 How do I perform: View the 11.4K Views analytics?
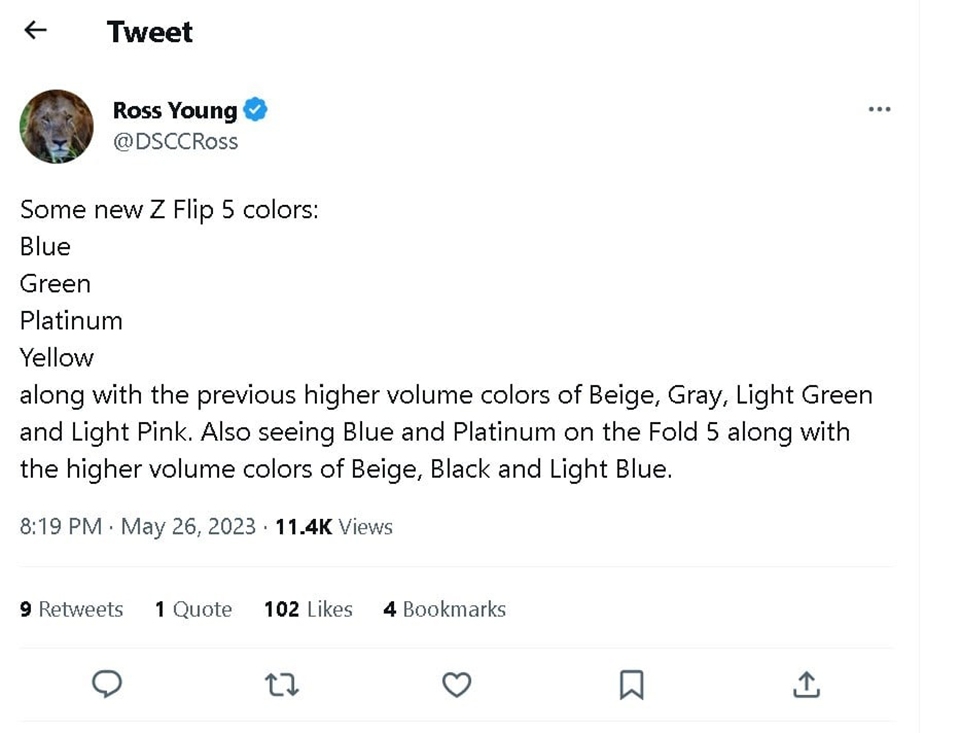pyautogui.click(x=333, y=527)
